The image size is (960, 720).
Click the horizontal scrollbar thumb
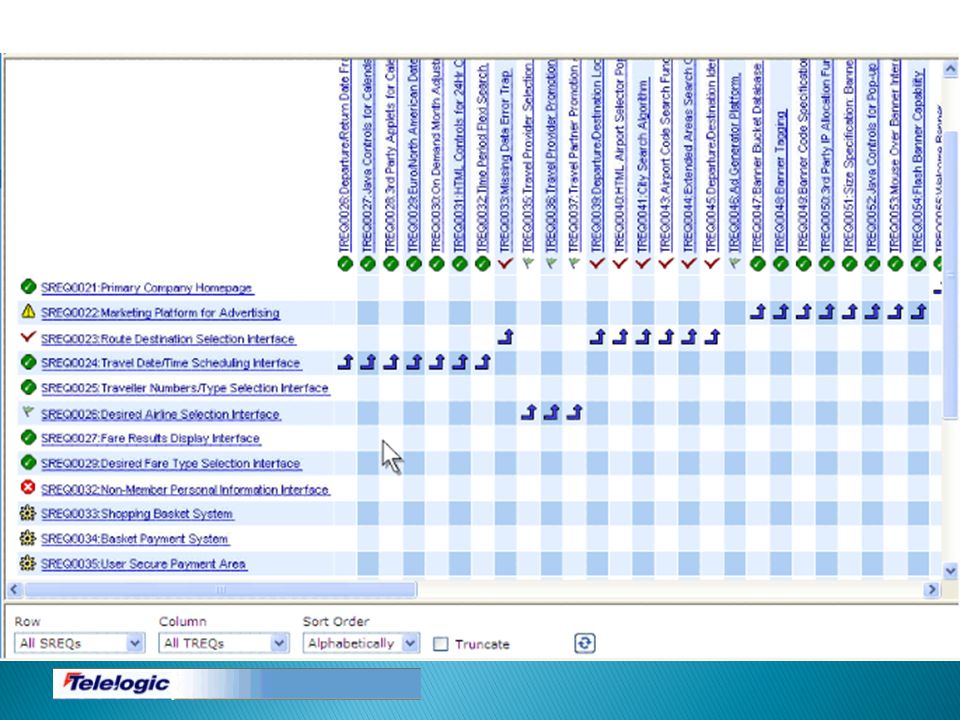pyautogui.click(x=221, y=589)
